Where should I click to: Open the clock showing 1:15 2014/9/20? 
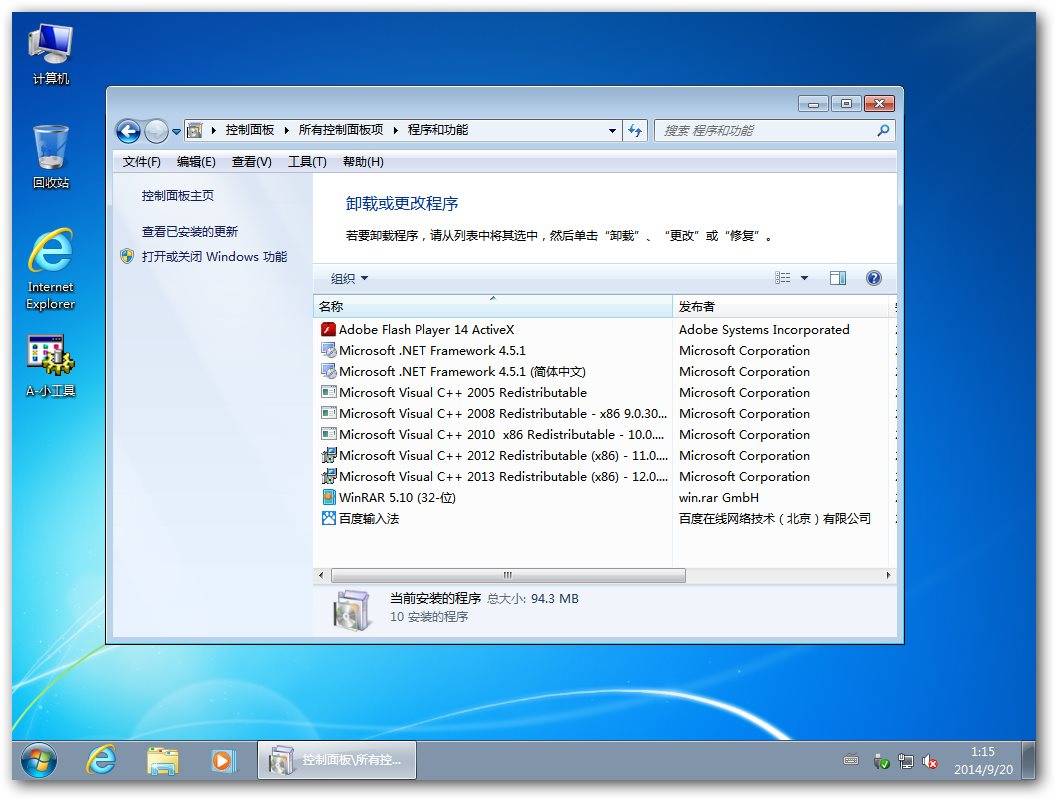coord(983,760)
